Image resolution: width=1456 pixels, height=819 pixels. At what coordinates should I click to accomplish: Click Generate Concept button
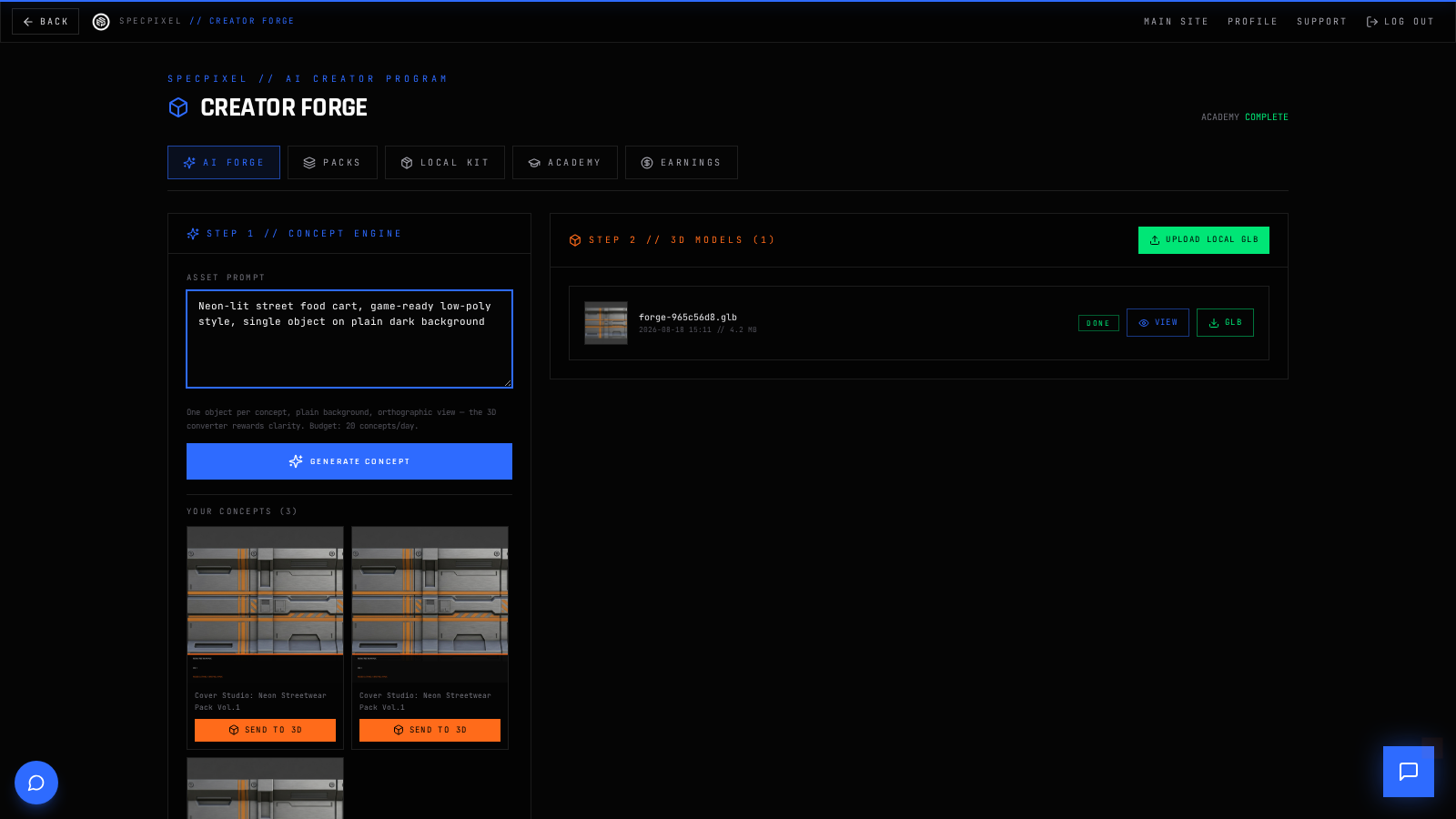pos(349,461)
